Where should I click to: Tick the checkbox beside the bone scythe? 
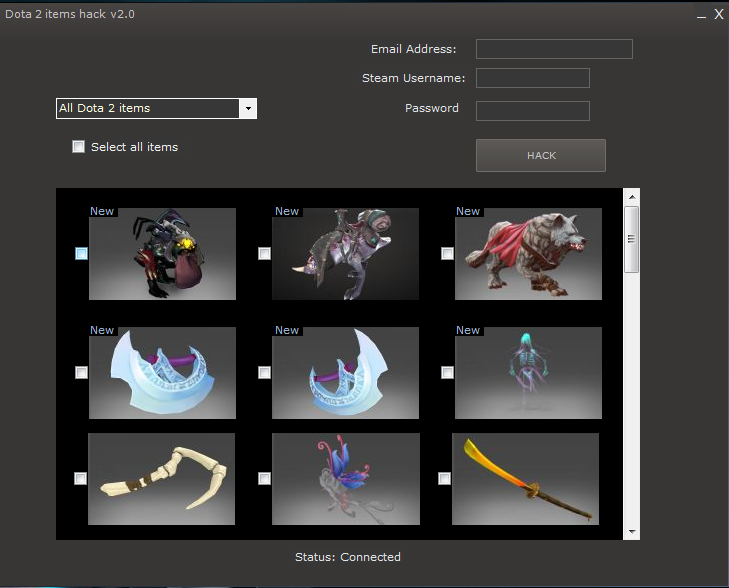(x=80, y=478)
